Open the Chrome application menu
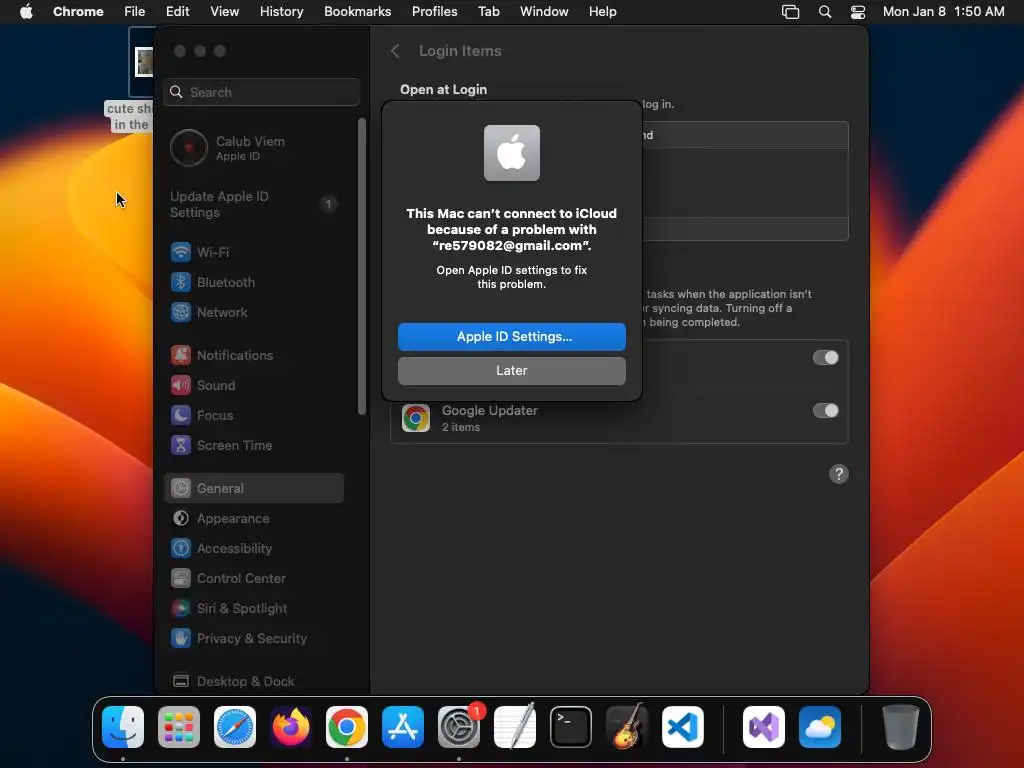The image size is (1024, 768). point(78,12)
